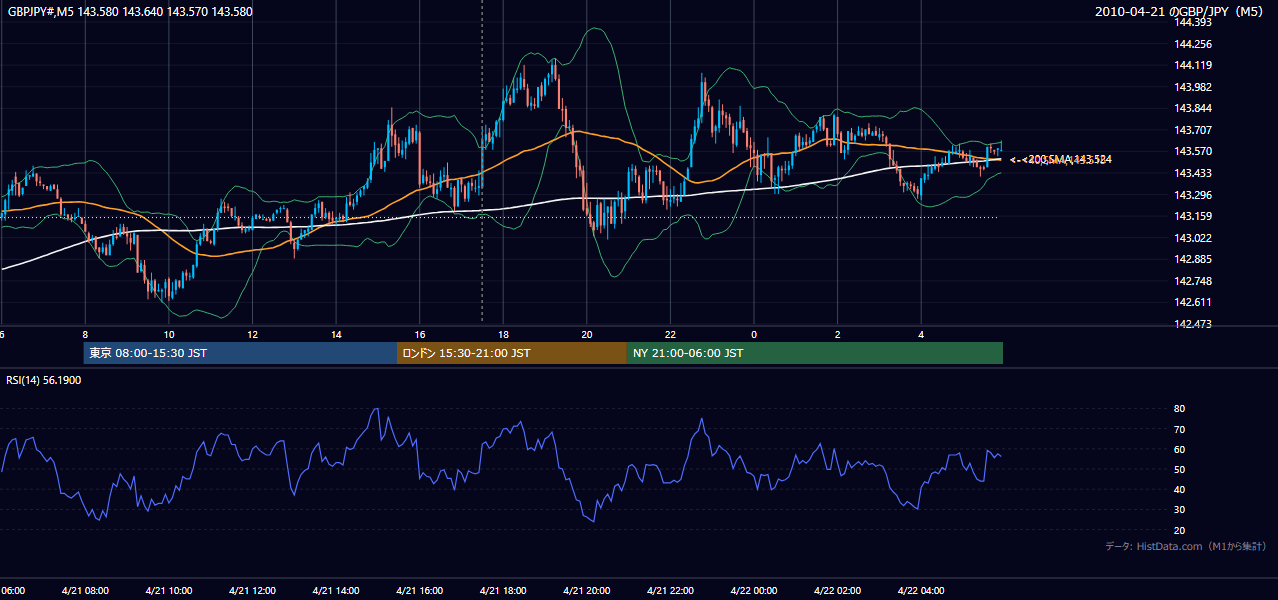Click price axis label 144.256

click(x=1194, y=44)
